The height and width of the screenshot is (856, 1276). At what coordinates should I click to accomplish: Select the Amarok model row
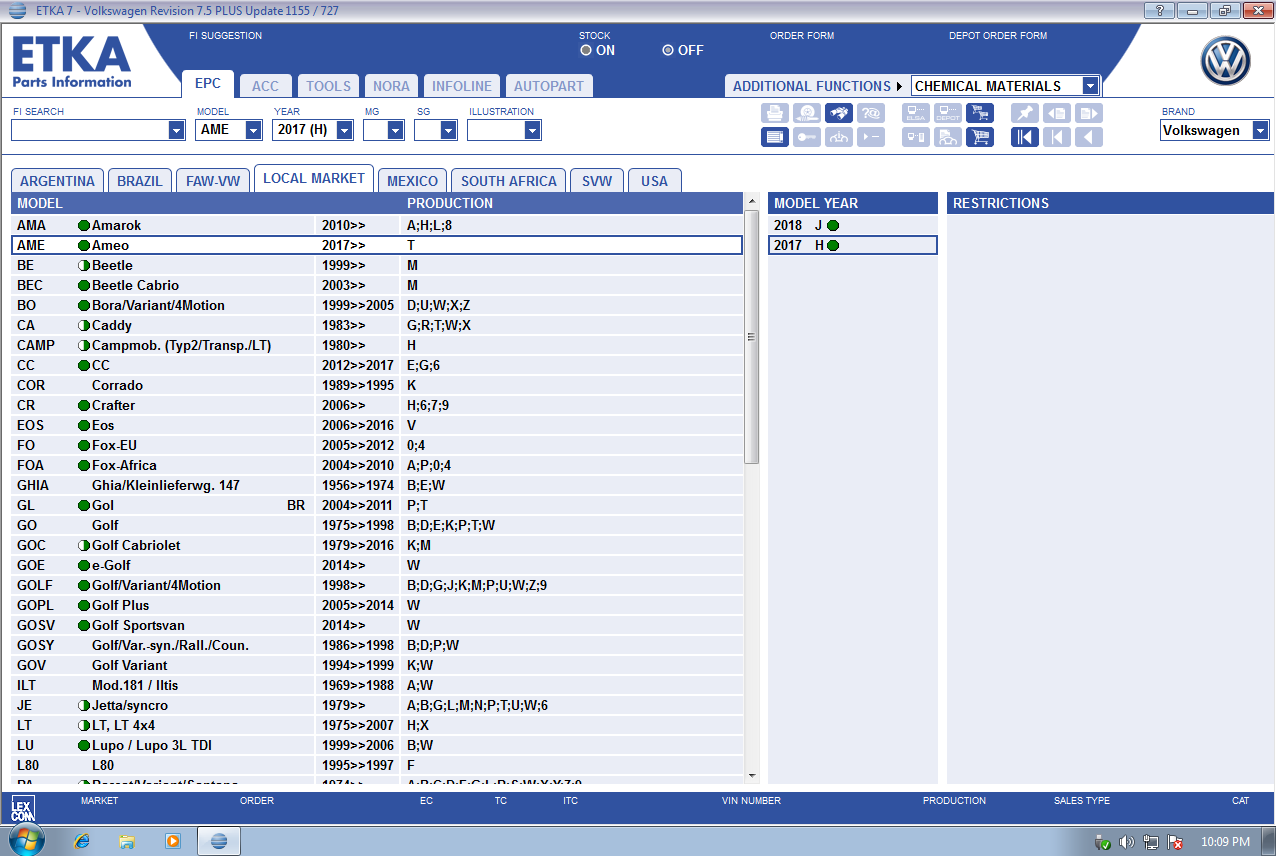(x=377, y=225)
